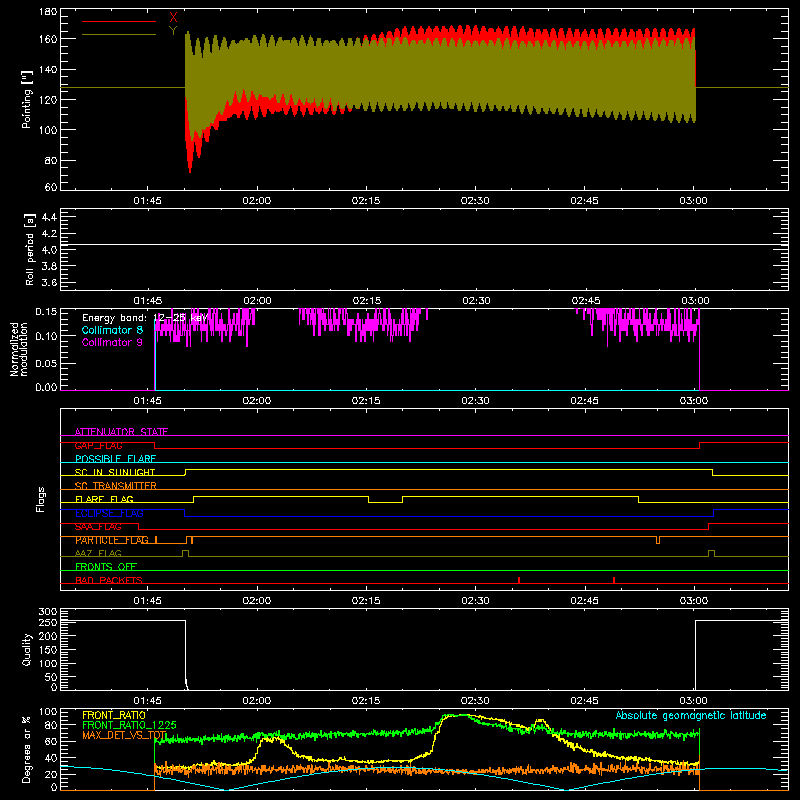The image size is (800, 800).
Task: Click the Roll period axis title
Action: (30, 249)
